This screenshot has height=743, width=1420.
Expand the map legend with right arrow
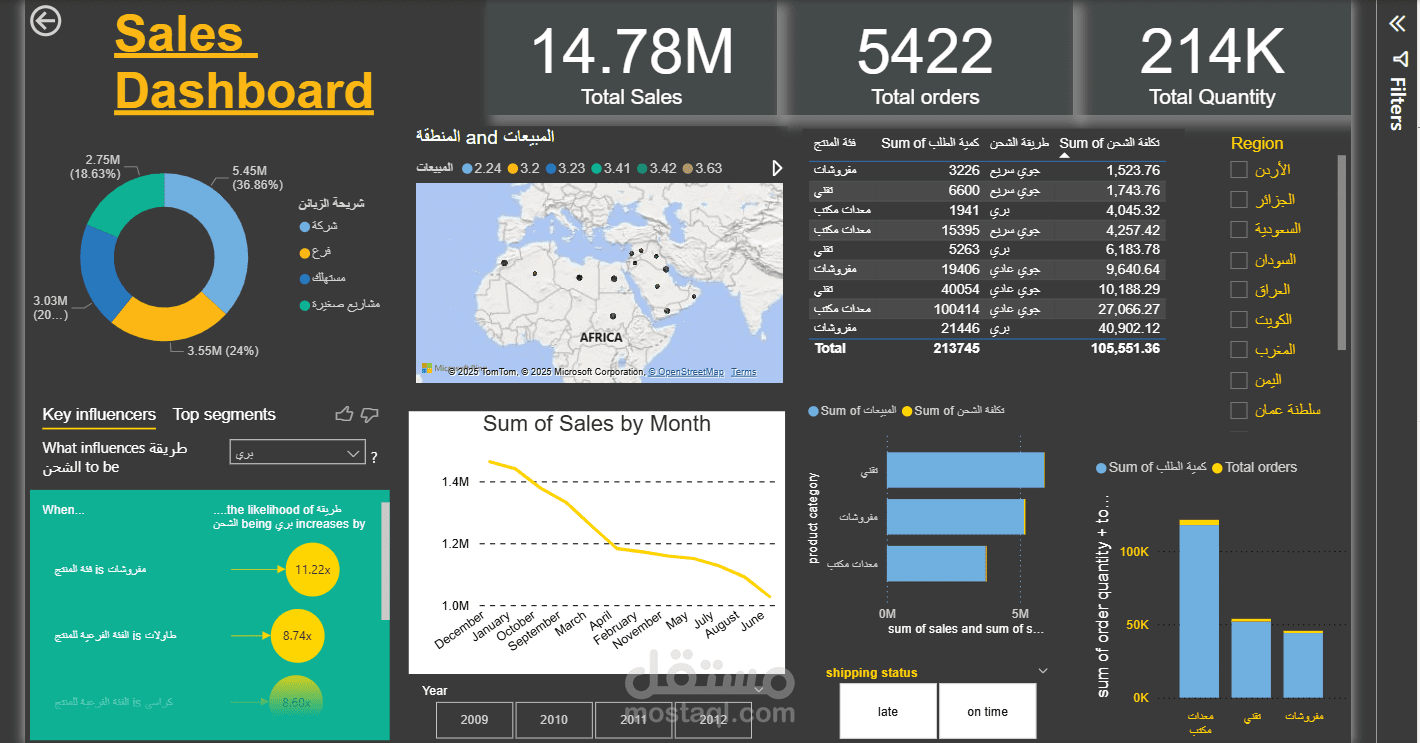pos(777,168)
